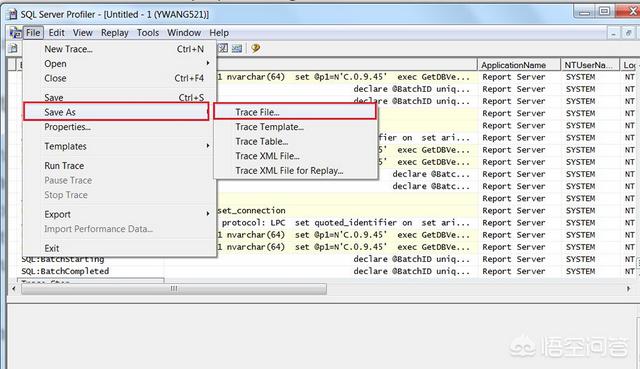This screenshot has height=369, width=640.
Task: Choose Close in the File menu
Action: click(120, 78)
